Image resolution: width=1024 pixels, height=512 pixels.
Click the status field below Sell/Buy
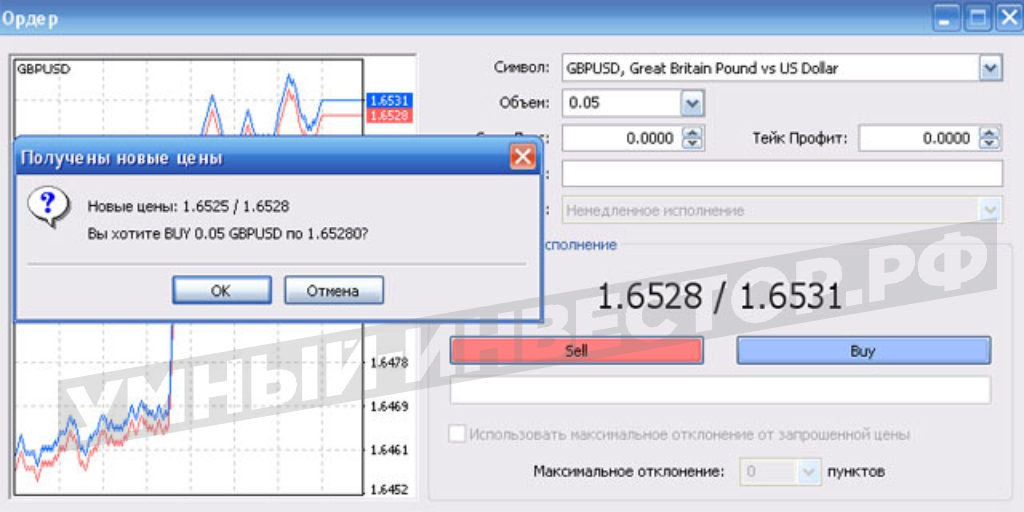[x=720, y=390]
